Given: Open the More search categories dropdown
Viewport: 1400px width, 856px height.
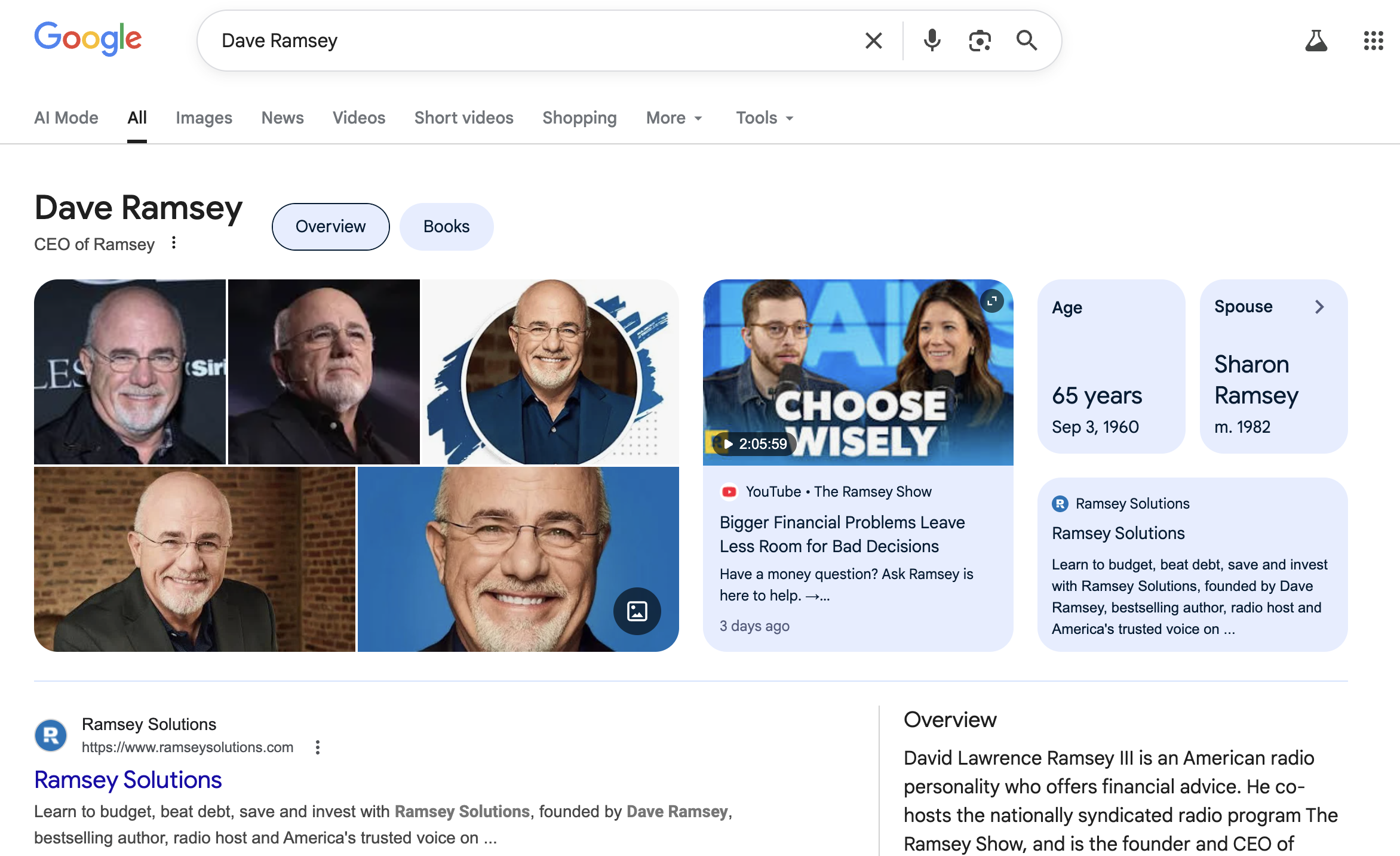Looking at the screenshot, I should [674, 118].
